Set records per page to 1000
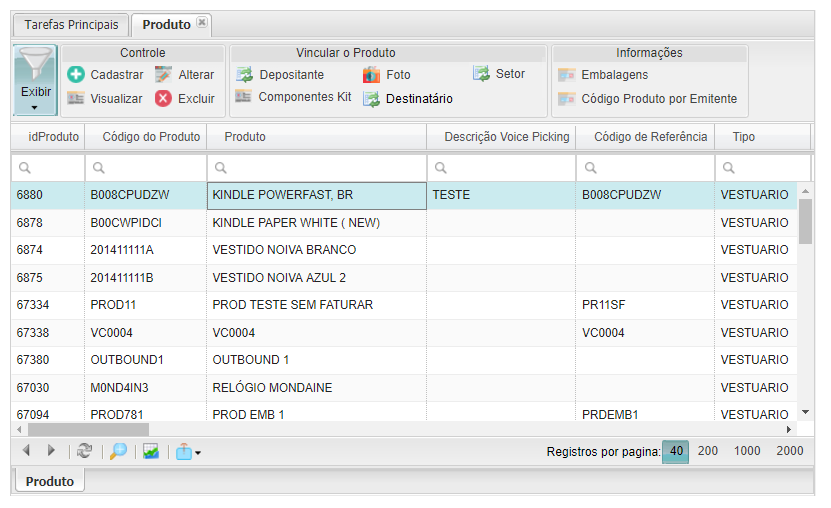Screen dimensions: 831x508 click(x=747, y=451)
